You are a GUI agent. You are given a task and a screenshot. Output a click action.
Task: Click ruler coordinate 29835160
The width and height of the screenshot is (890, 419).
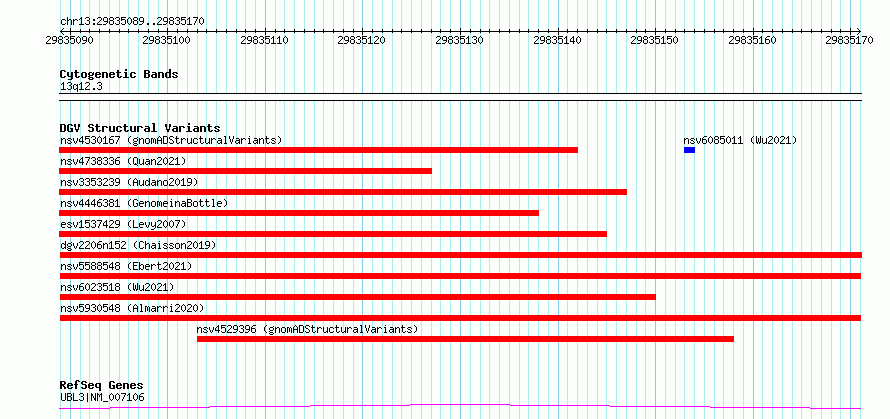[x=753, y=40]
